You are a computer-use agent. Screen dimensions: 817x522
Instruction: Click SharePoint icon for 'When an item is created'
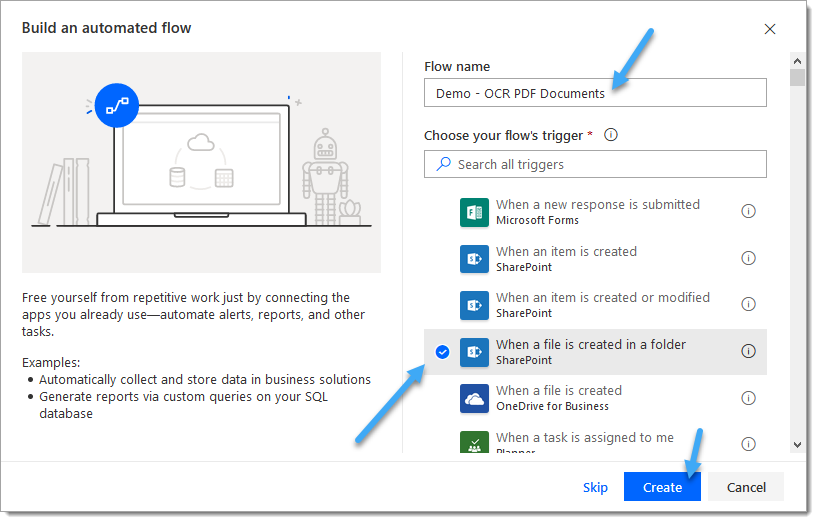click(474, 259)
